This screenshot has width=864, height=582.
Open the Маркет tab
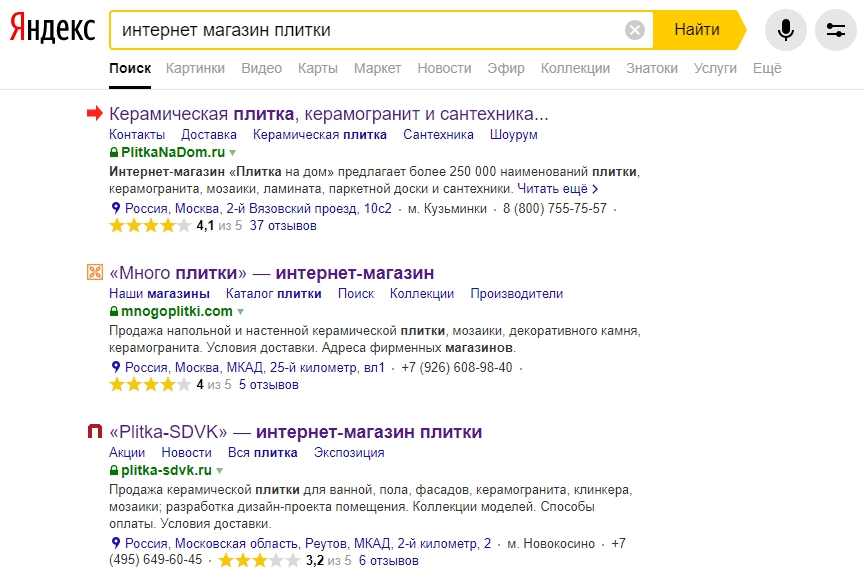(x=377, y=68)
